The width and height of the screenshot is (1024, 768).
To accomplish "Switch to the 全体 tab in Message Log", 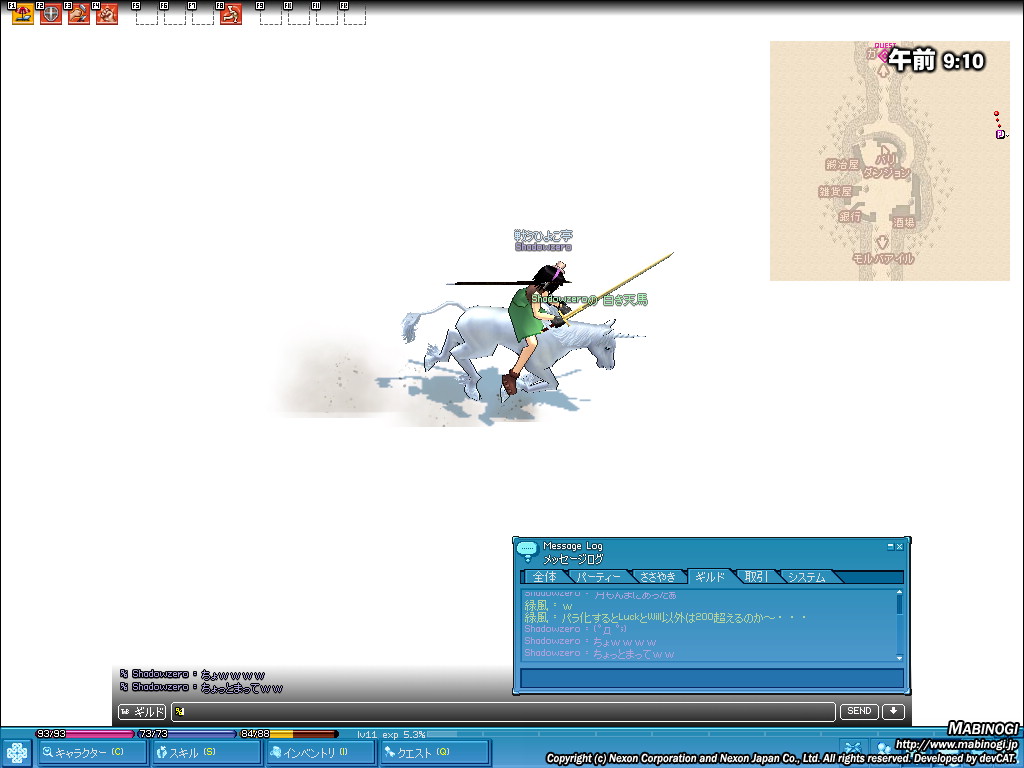I will [544, 577].
